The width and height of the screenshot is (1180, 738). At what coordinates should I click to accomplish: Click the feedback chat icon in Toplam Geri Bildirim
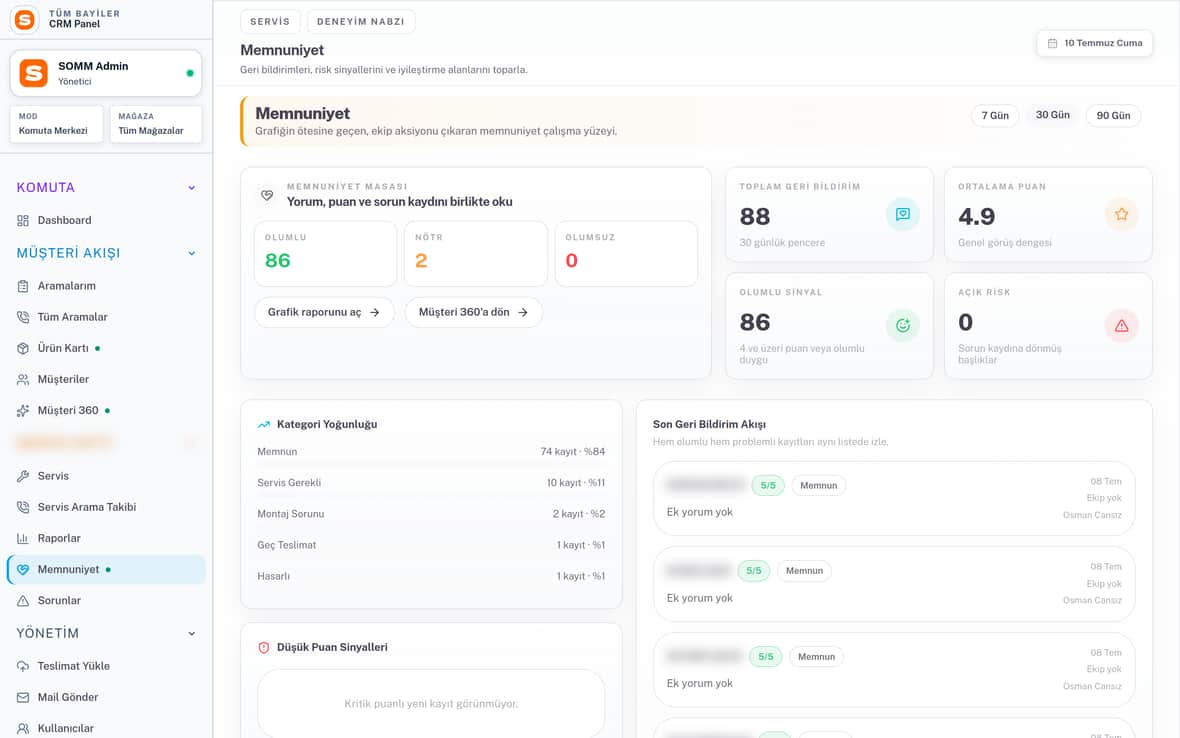[x=902, y=214]
